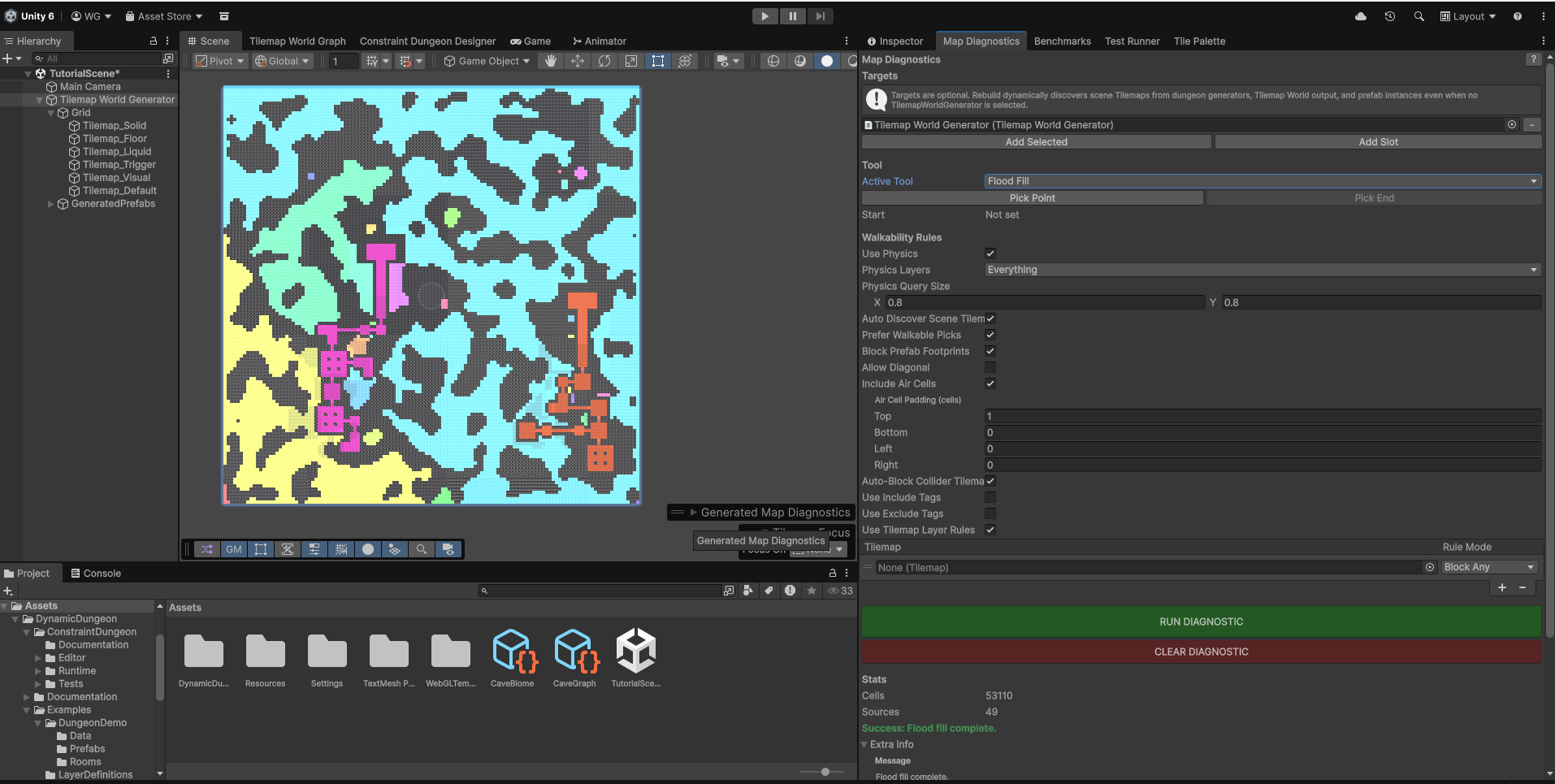
Task: Switch to the Tilemap World Graph tab
Action: pos(297,41)
